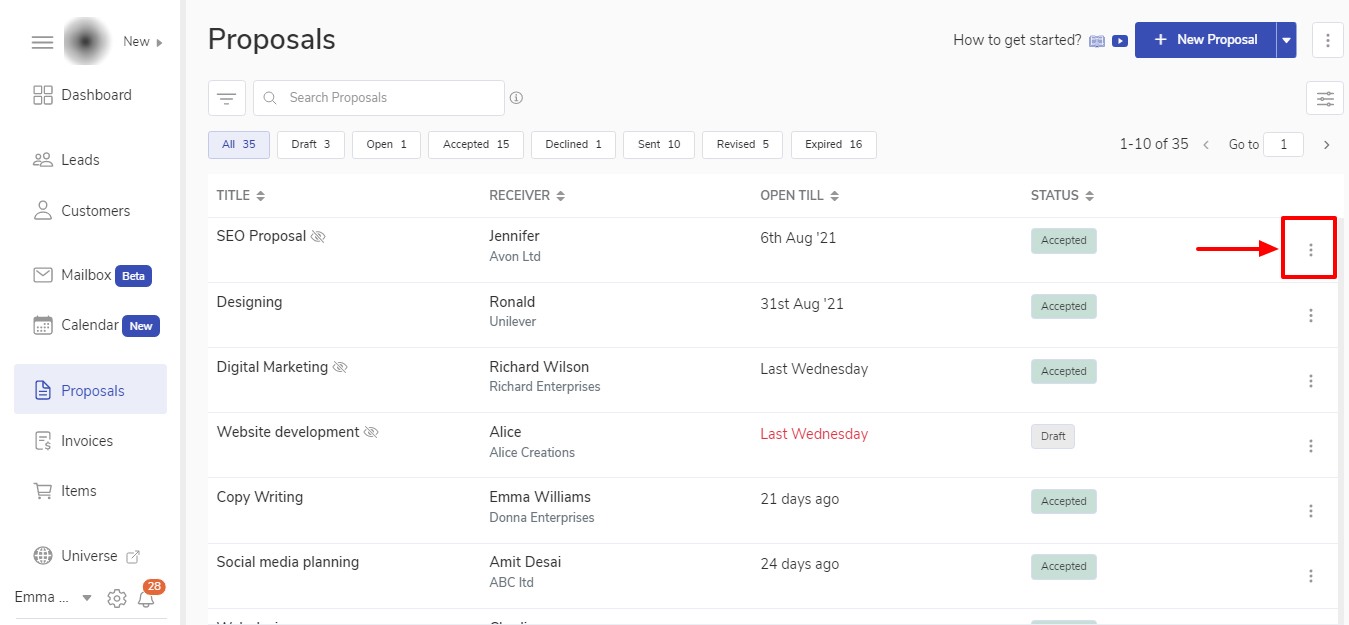Click the guide book icon near How to get started
The width and height of the screenshot is (1349, 625).
coord(1097,41)
